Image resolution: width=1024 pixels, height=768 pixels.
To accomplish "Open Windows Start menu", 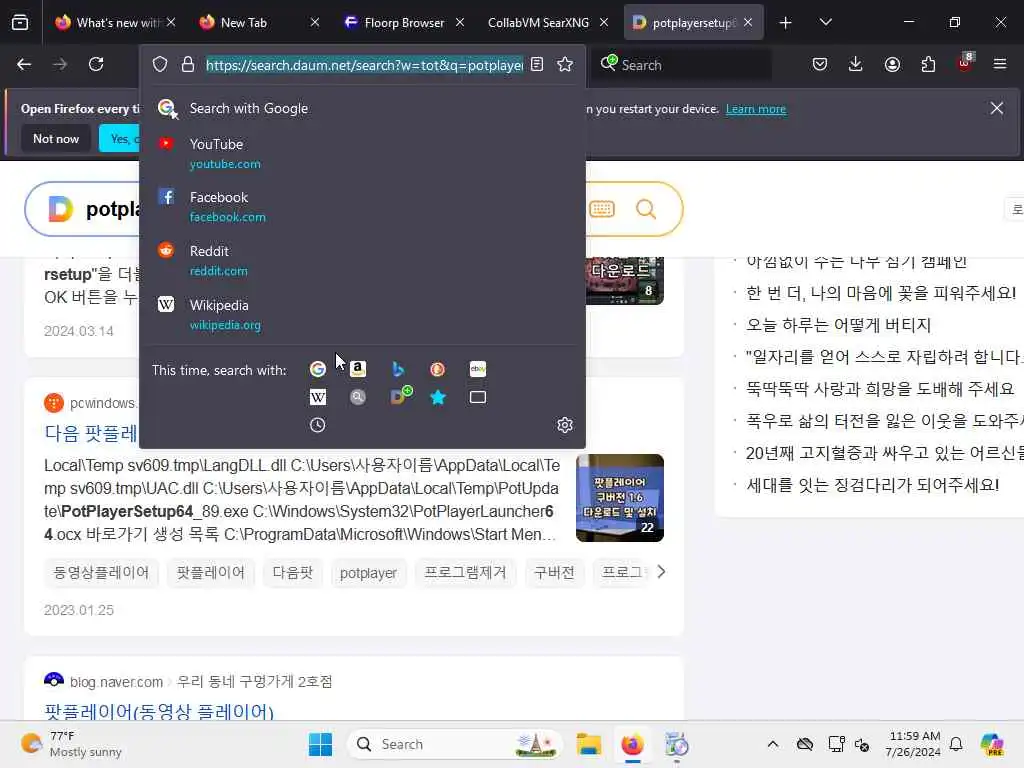I will click(x=320, y=744).
